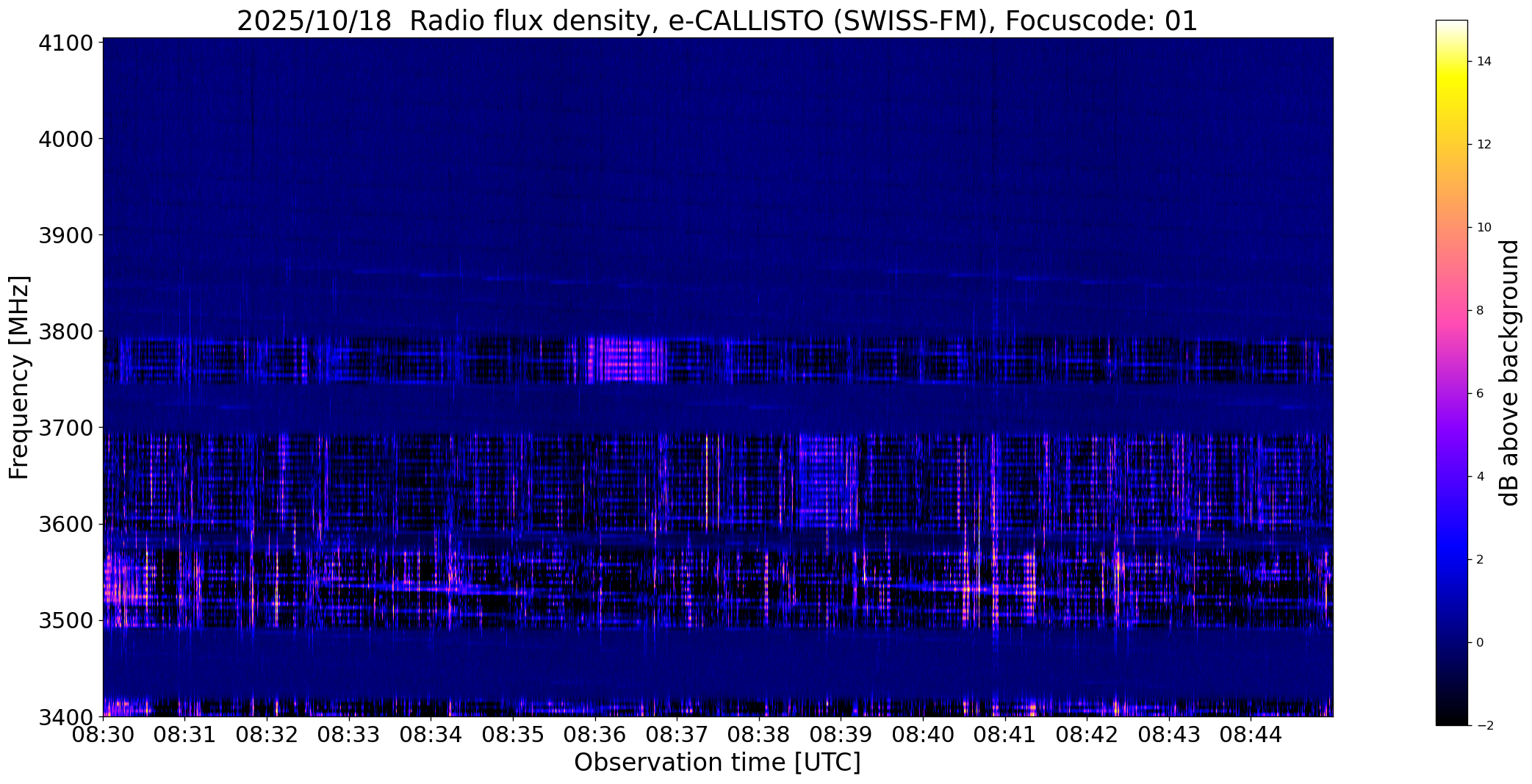Click the 08:36 time tick label
This screenshot has width=1532, height=784.
[596, 735]
